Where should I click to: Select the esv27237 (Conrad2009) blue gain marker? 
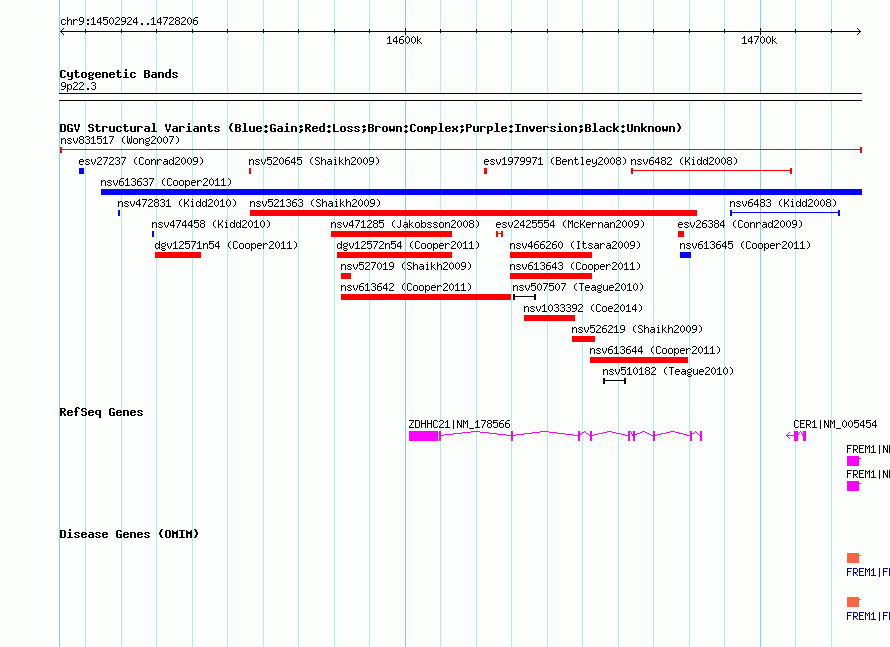click(x=82, y=171)
